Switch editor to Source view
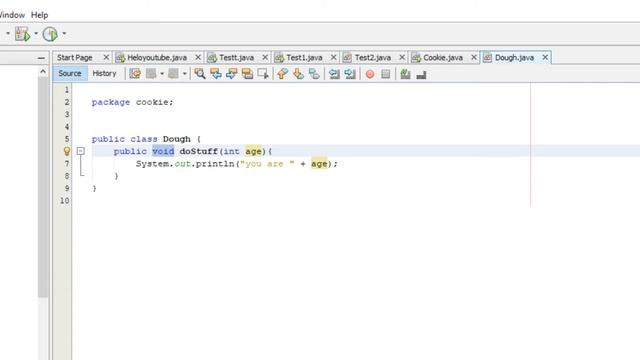The image size is (640, 360). coord(70,73)
